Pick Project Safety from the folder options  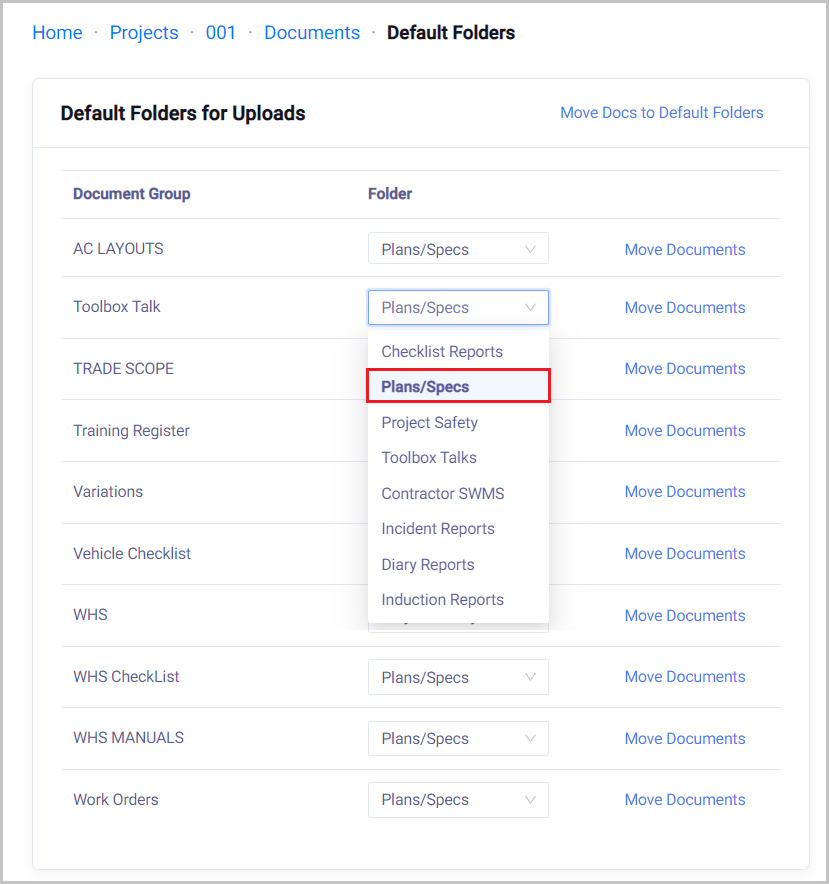430,423
